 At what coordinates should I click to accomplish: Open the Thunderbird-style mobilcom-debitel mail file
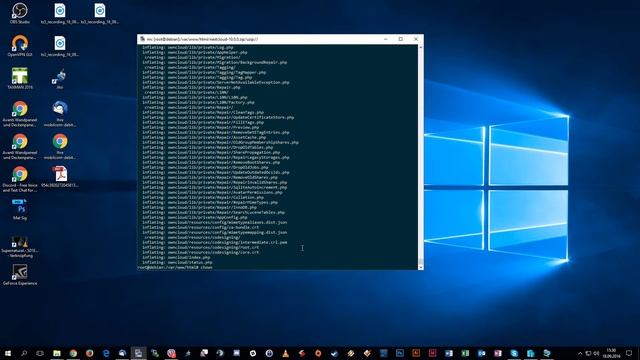pyautogui.click(x=60, y=113)
